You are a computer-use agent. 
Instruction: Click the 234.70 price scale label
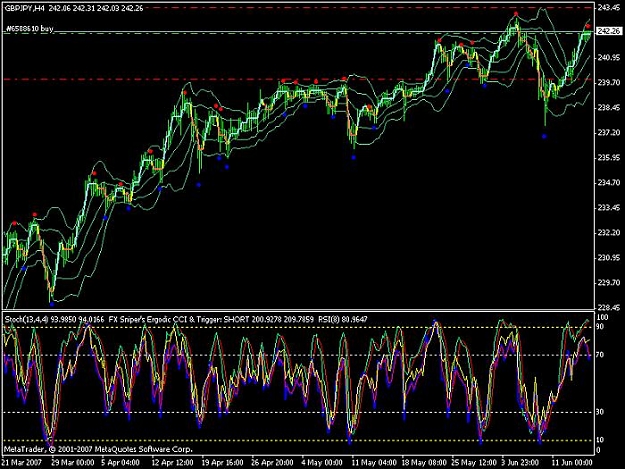[609, 182]
